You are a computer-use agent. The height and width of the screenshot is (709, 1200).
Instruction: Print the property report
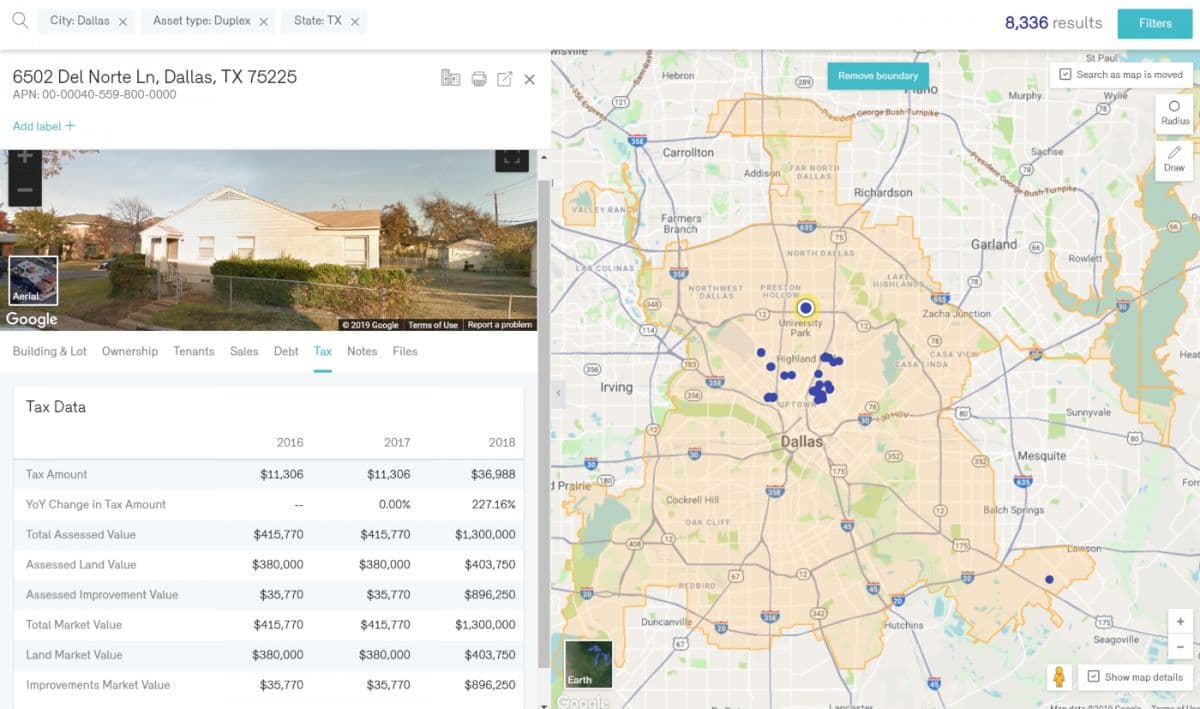tap(479, 79)
